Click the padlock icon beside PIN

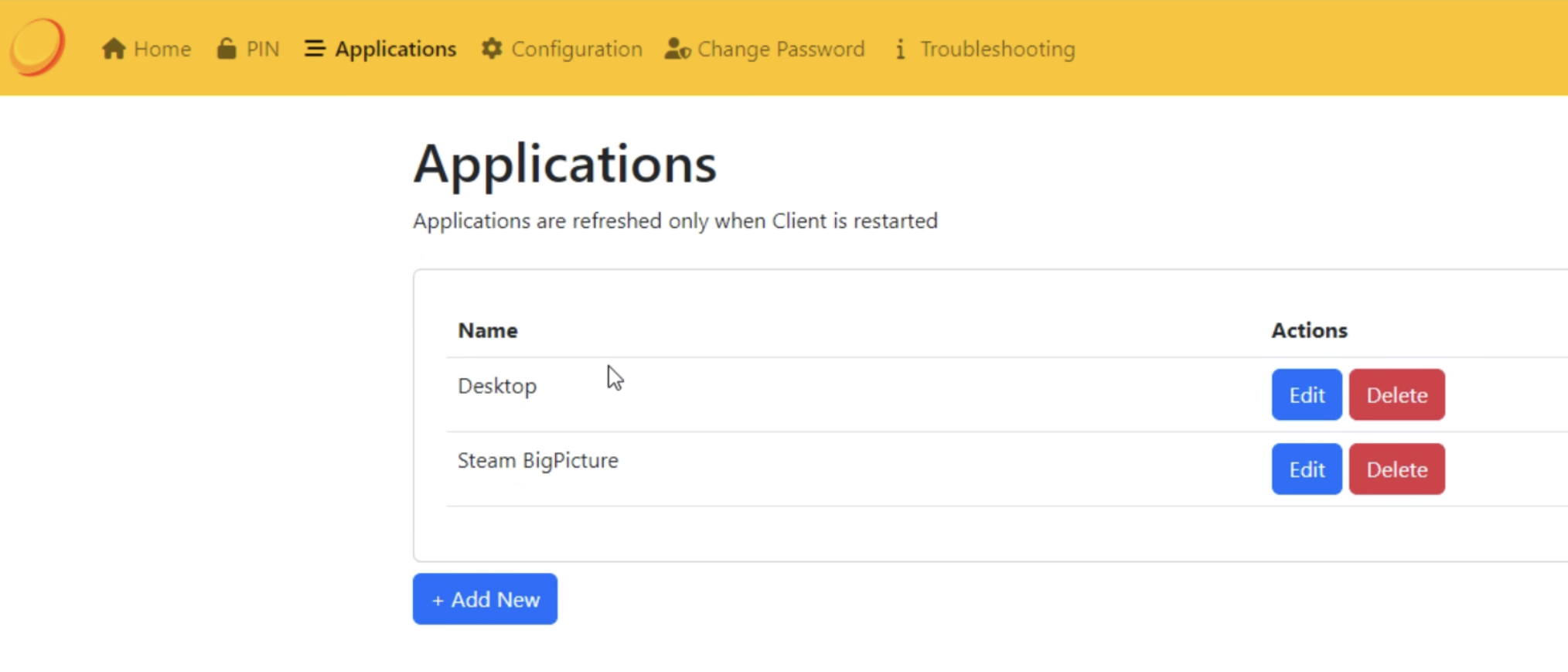coord(227,49)
